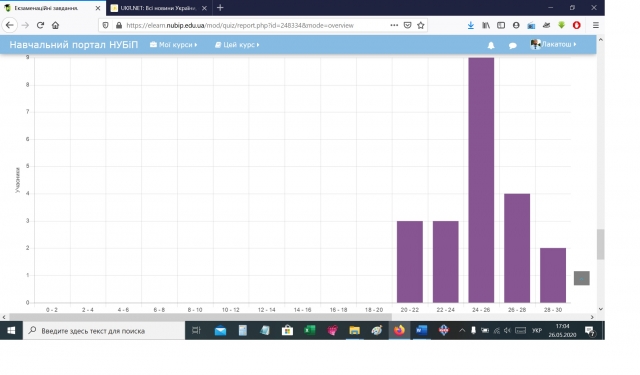Click the Save to Pocket icon
Image resolution: width=640 pixels, height=375 pixels.
tap(407, 25)
